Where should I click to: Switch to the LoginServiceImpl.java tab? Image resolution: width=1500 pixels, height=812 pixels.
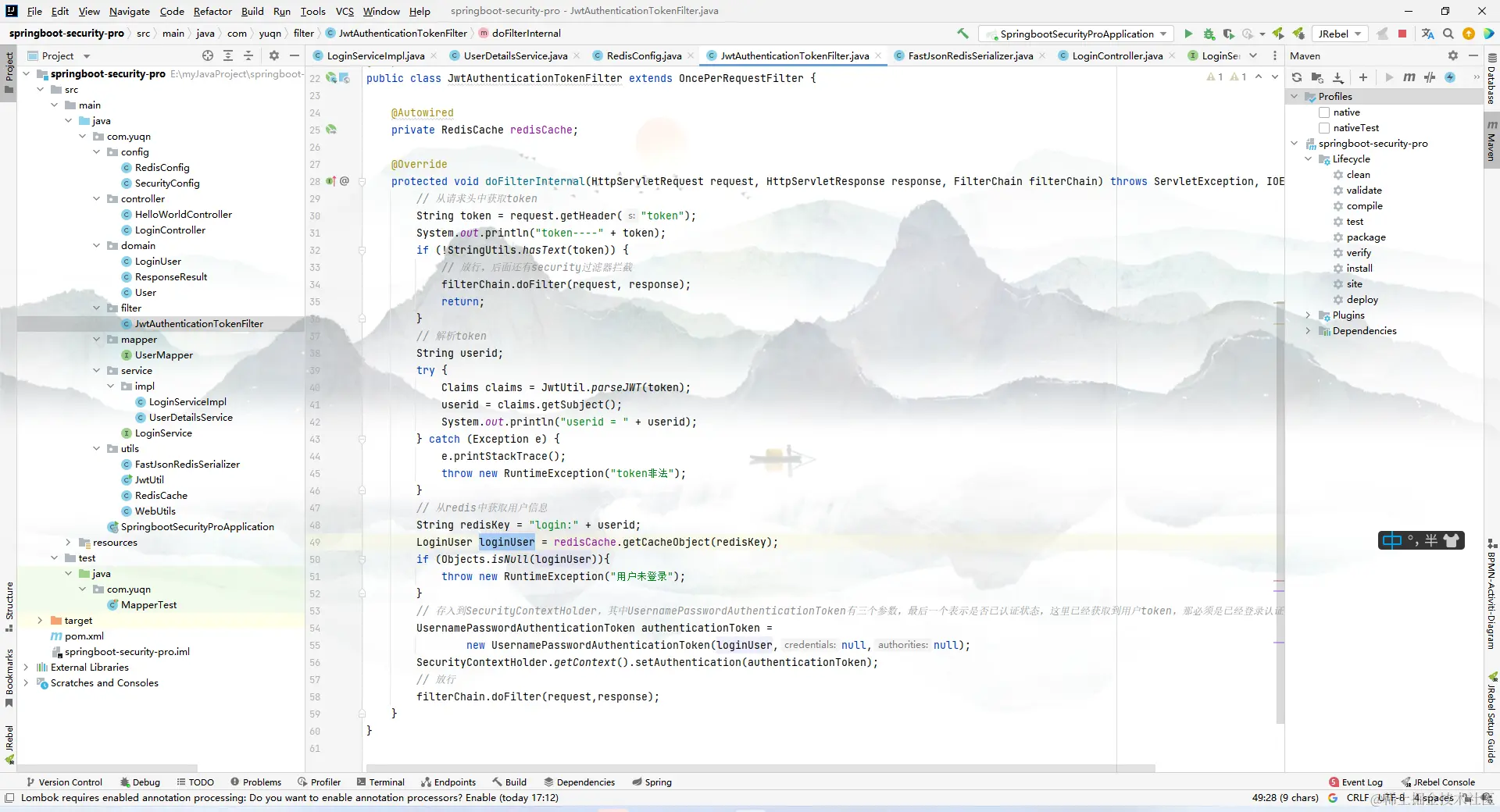click(x=376, y=55)
